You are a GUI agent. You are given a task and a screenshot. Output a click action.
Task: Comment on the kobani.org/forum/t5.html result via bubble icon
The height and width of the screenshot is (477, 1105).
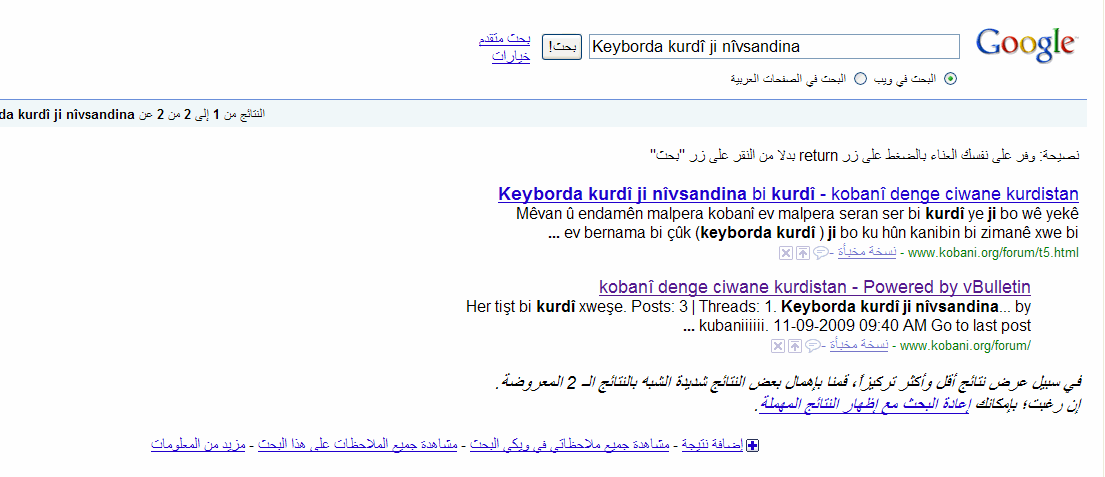[821, 253]
